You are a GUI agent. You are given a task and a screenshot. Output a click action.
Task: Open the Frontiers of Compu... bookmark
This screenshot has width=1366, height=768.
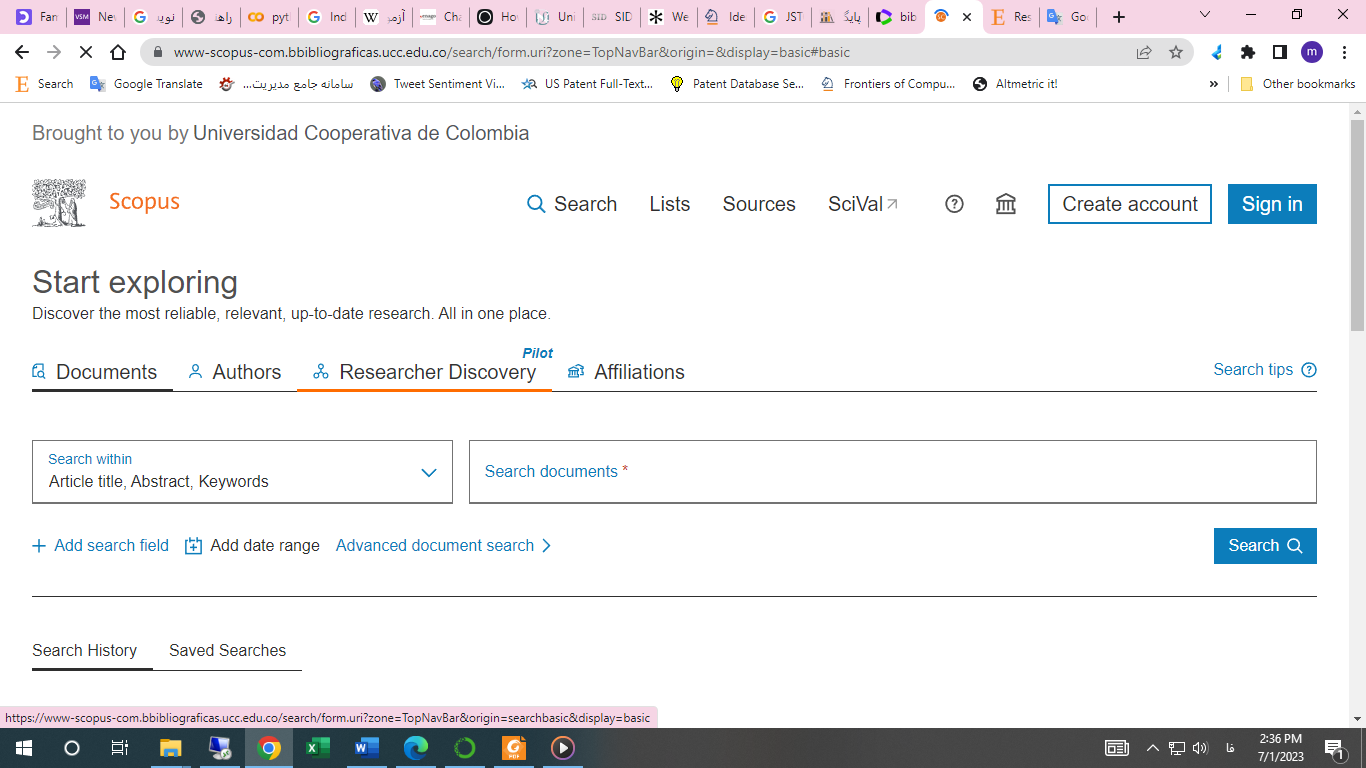pos(888,84)
